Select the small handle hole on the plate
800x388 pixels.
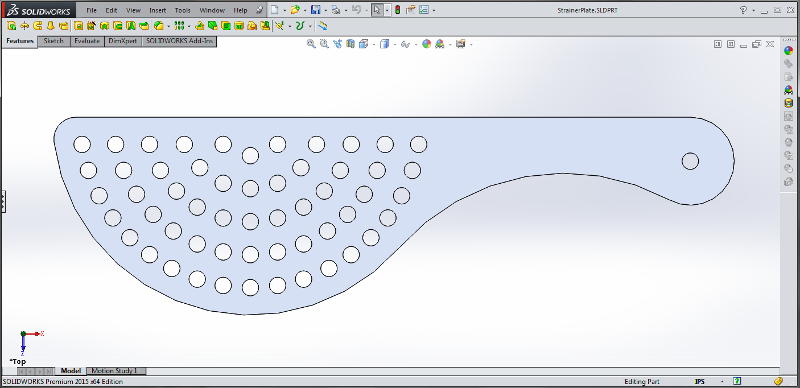[x=690, y=161]
